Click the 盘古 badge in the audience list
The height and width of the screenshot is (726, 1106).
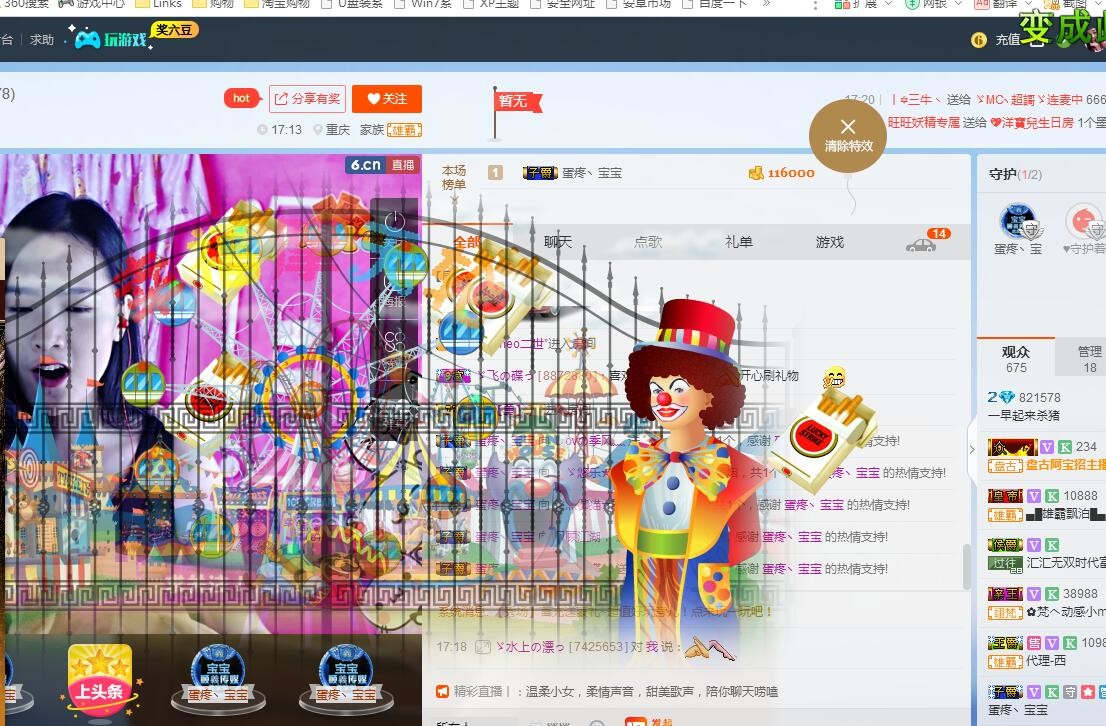tap(1004, 466)
